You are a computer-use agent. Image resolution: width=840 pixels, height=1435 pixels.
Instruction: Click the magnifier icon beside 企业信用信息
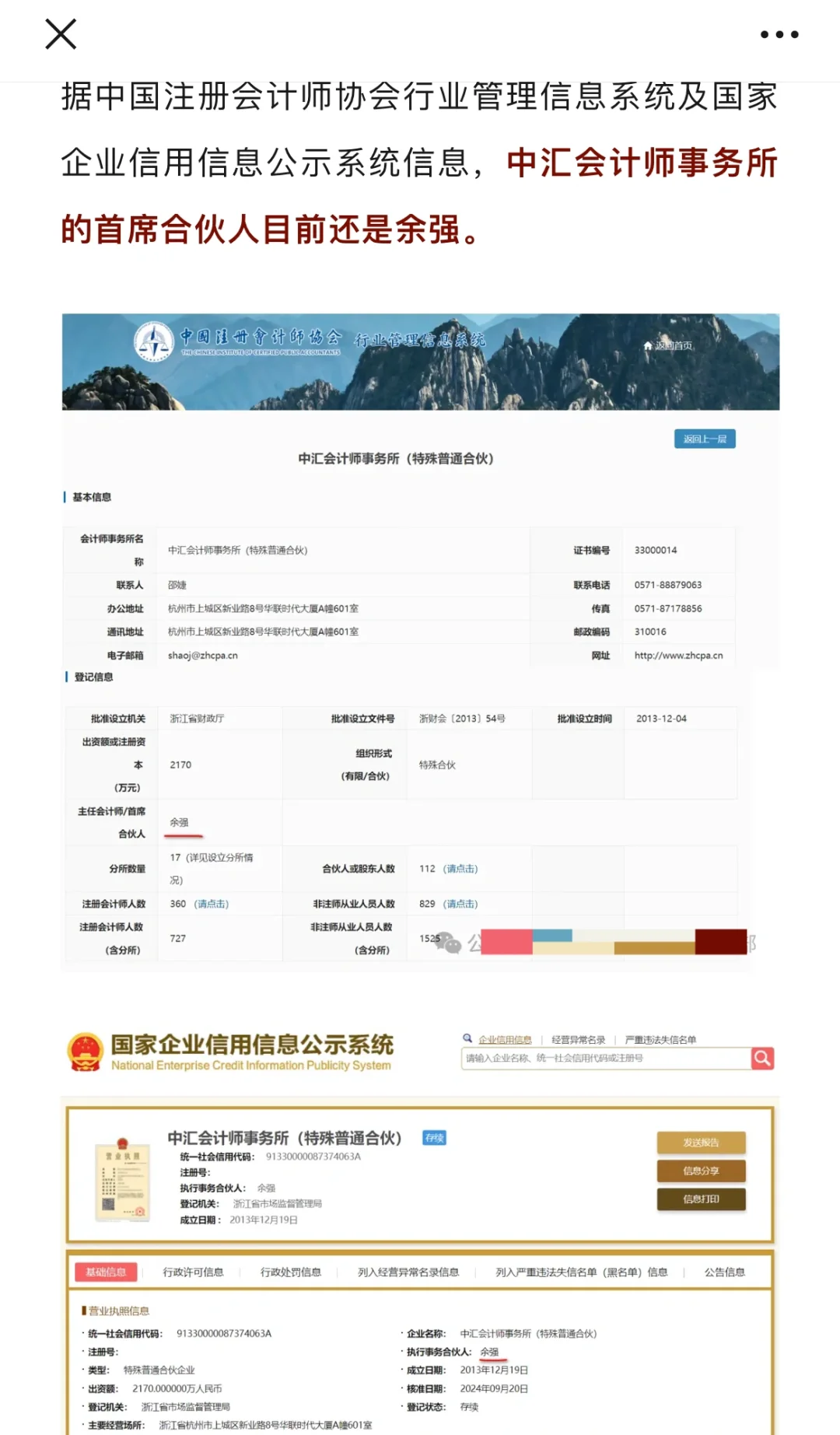(467, 1038)
